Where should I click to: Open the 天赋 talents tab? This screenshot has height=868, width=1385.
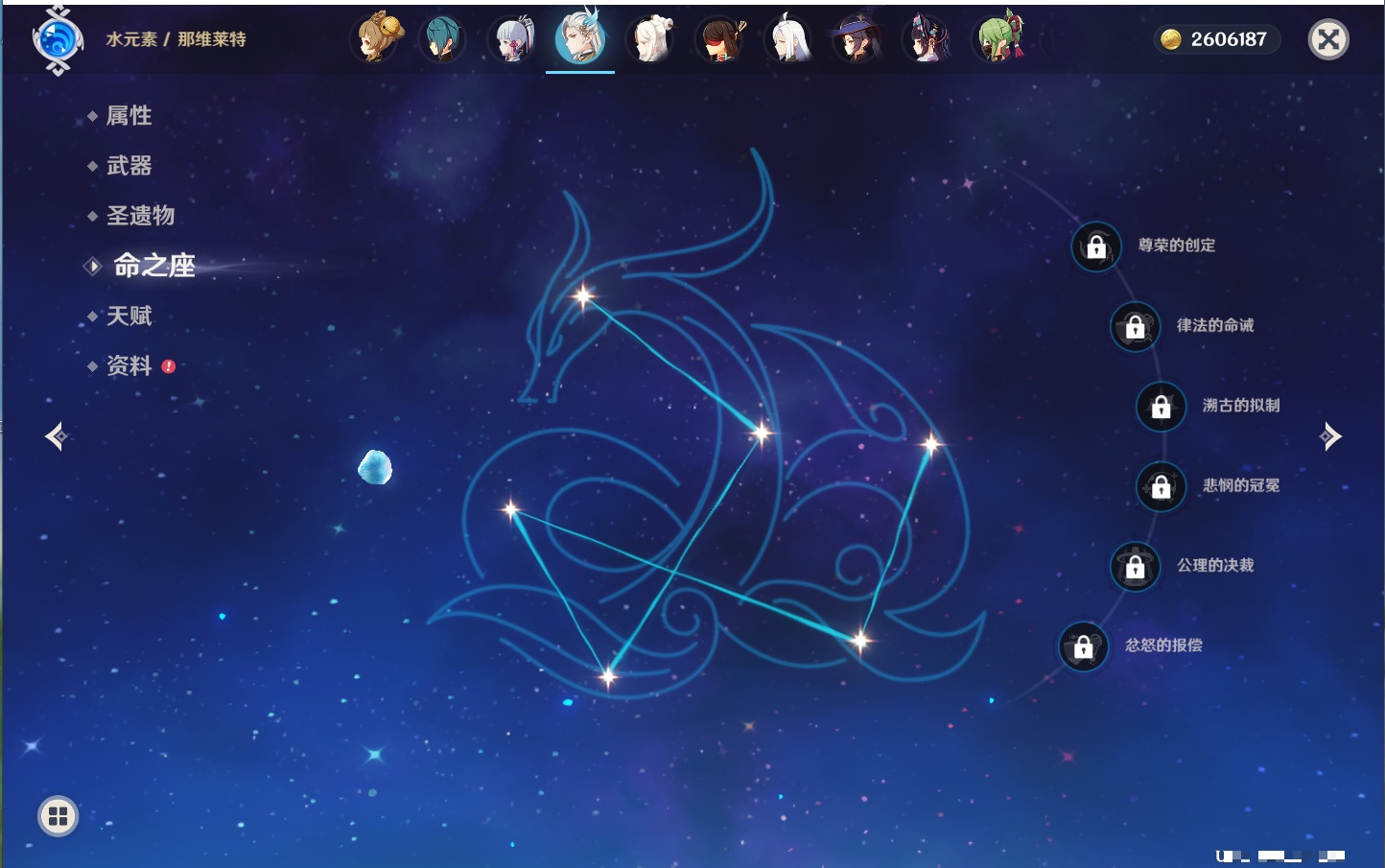click(x=129, y=316)
